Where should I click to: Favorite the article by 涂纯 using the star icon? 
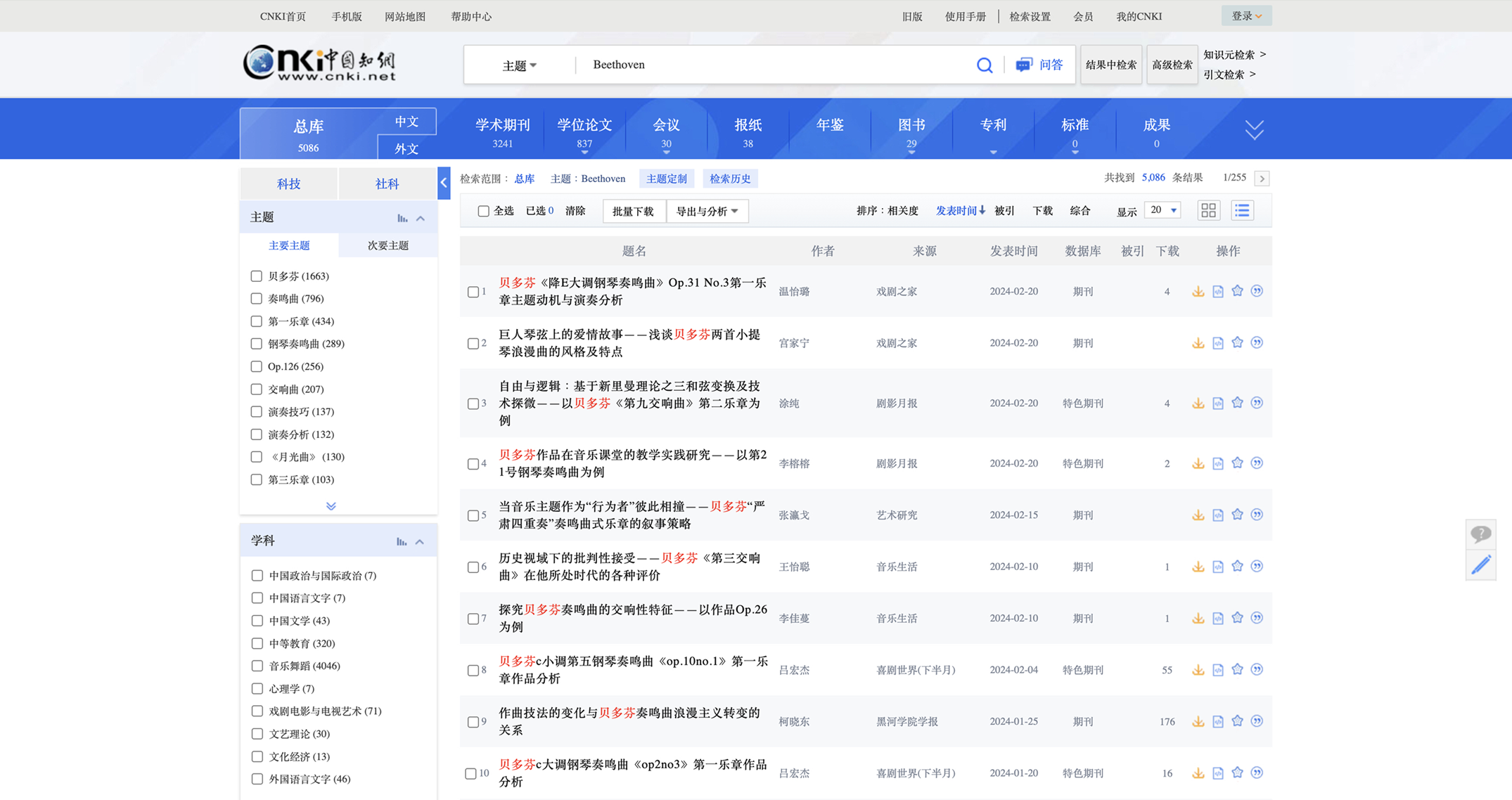click(x=1237, y=403)
